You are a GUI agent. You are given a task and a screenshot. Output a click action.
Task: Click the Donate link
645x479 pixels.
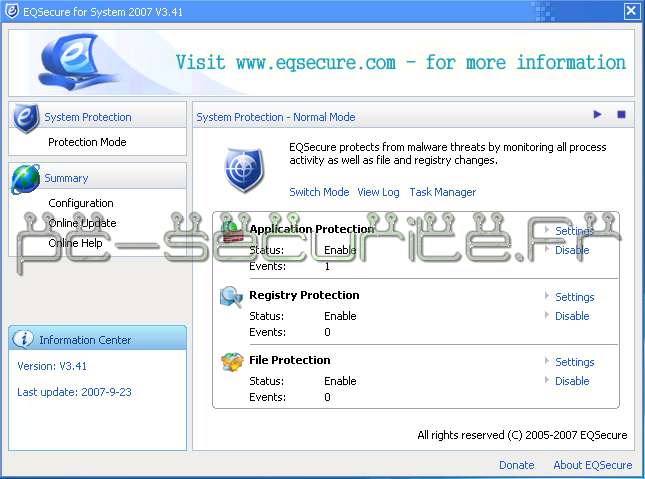(517, 465)
